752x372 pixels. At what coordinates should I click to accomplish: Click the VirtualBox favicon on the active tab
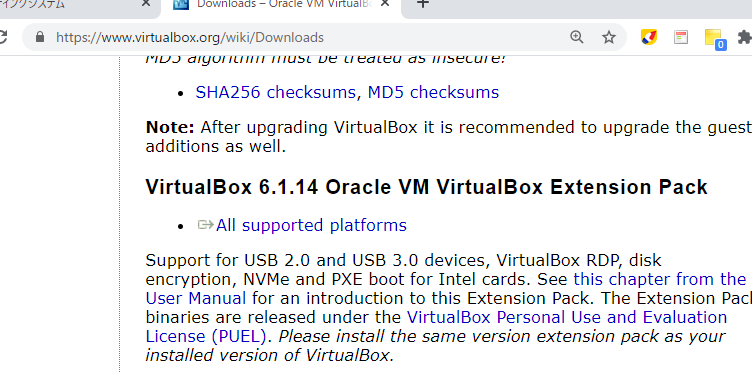coord(181,5)
